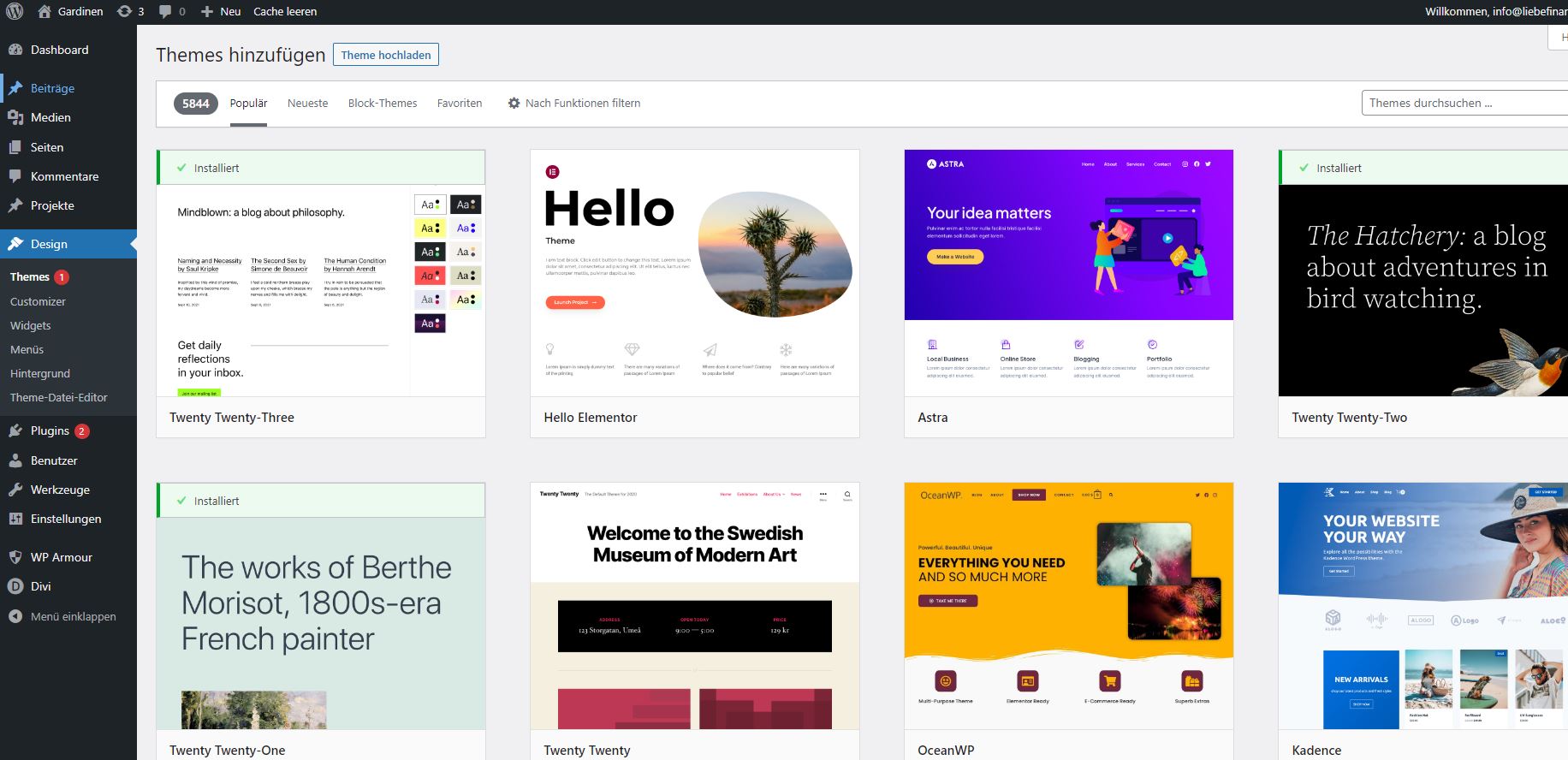The image size is (1568, 760).
Task: Open the Menüs submenu link
Action: click(27, 349)
